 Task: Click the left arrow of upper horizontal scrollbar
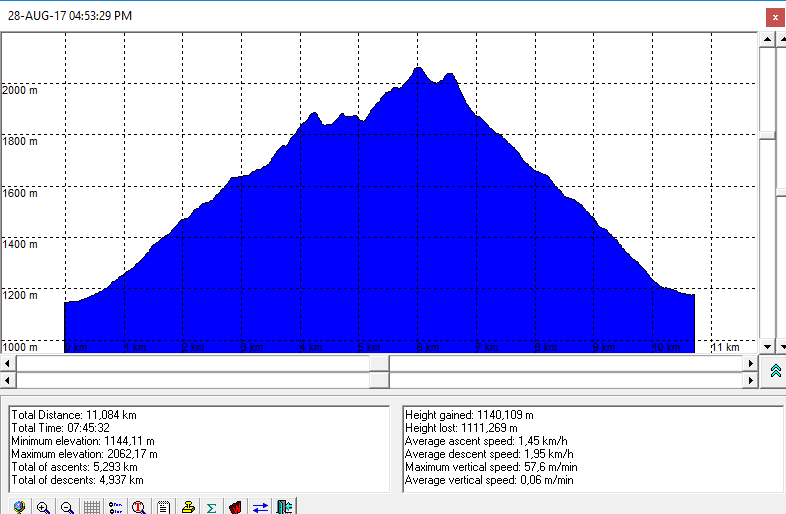click(8, 364)
